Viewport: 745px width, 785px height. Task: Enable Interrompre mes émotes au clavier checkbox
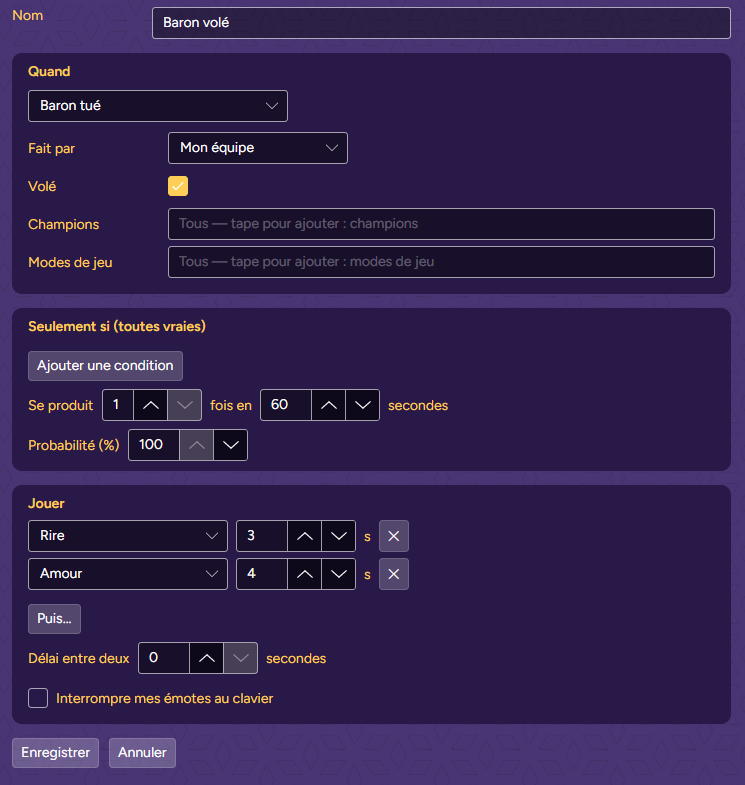[x=38, y=698]
